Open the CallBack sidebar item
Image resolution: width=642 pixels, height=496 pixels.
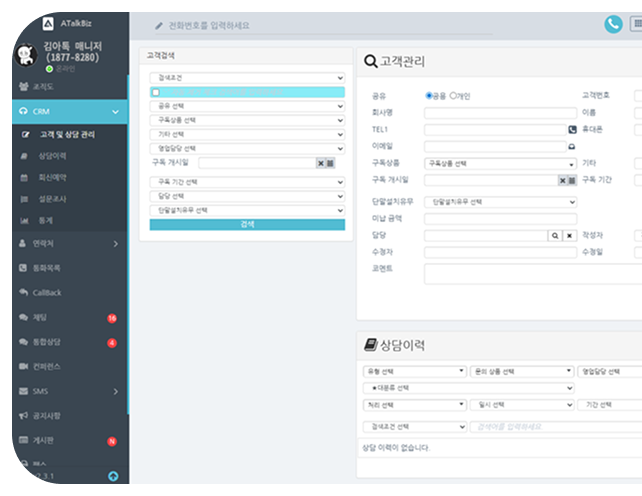(47, 292)
